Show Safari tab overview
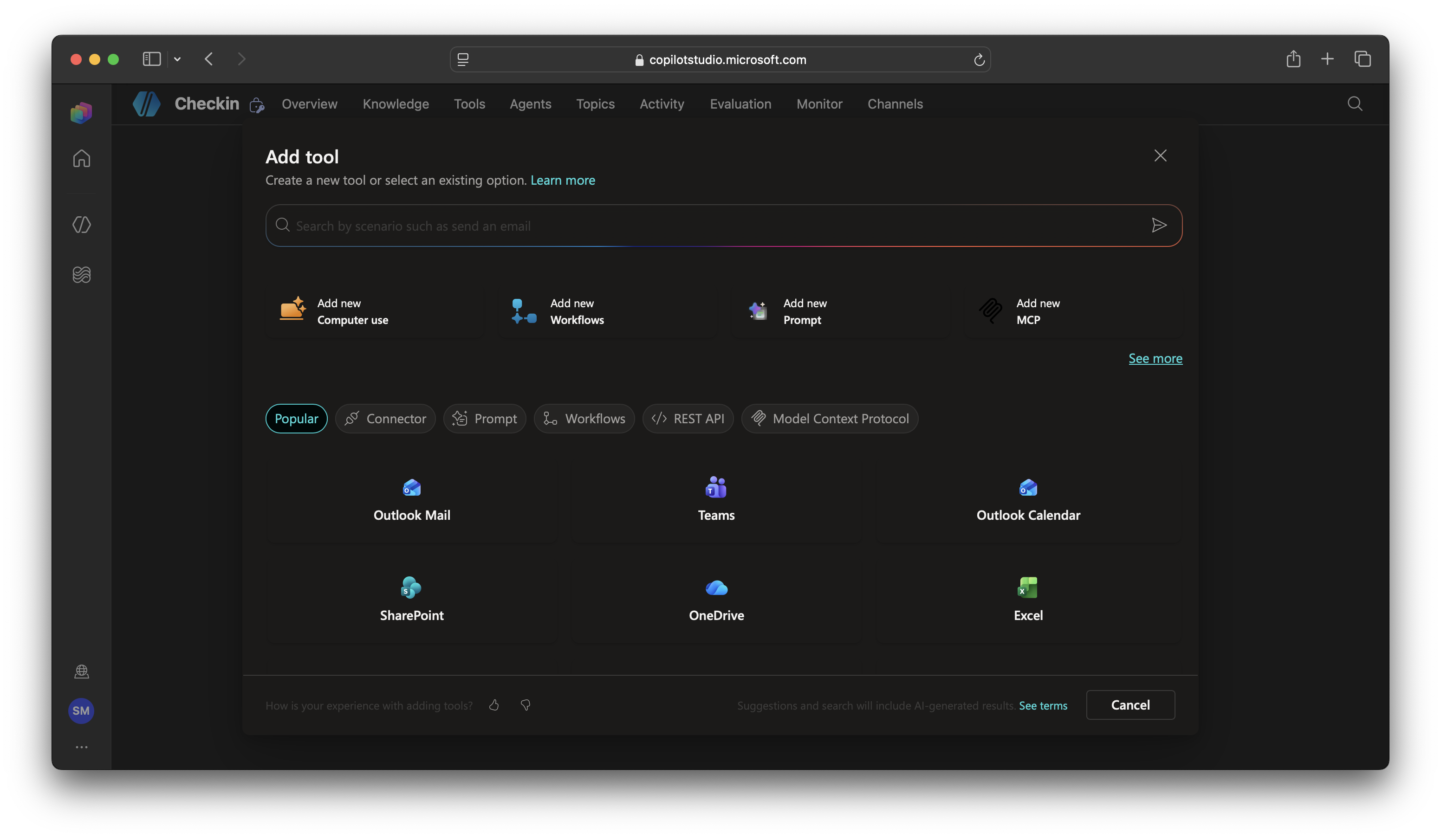Screen dimensions: 1441x840 pyautogui.click(x=1362, y=59)
